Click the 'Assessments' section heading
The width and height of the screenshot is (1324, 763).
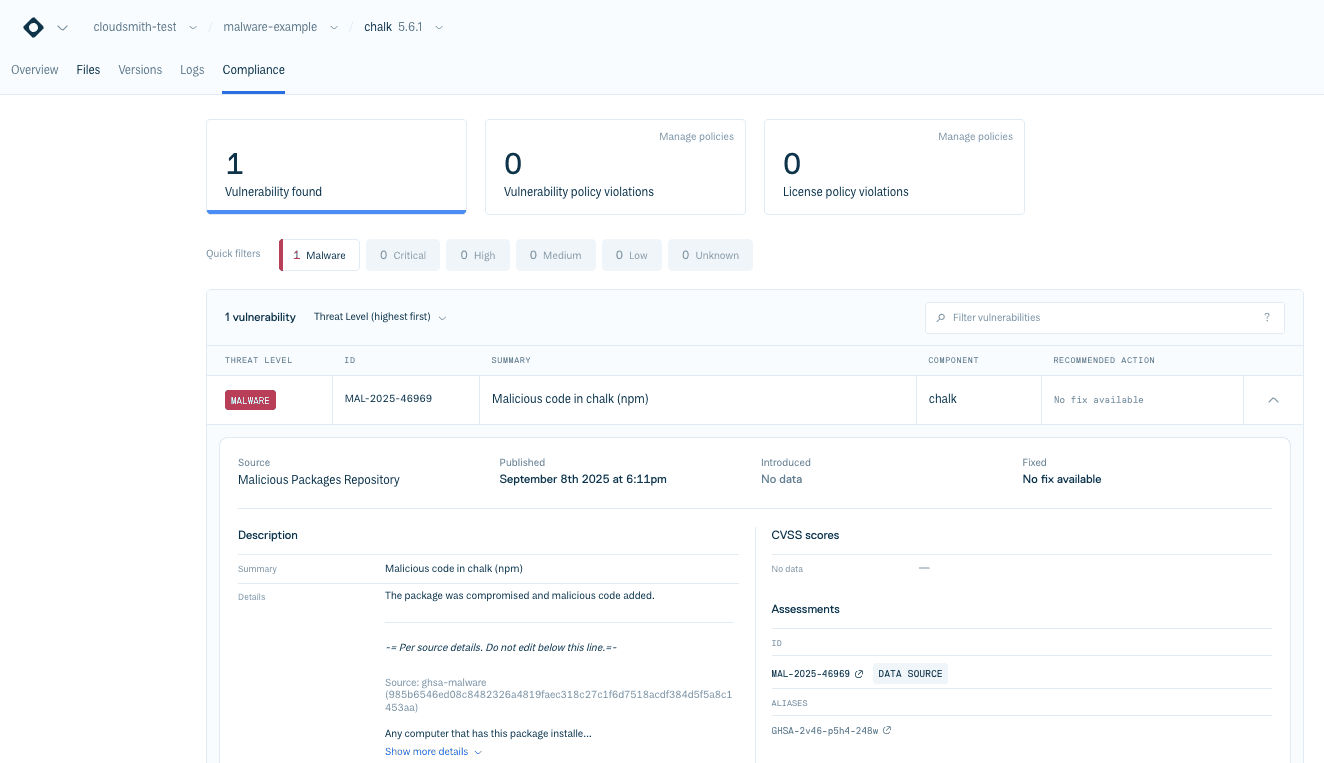tap(805, 609)
